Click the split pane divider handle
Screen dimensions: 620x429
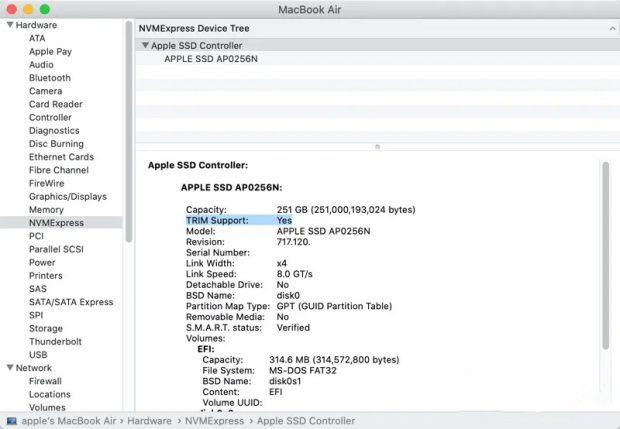[377, 146]
